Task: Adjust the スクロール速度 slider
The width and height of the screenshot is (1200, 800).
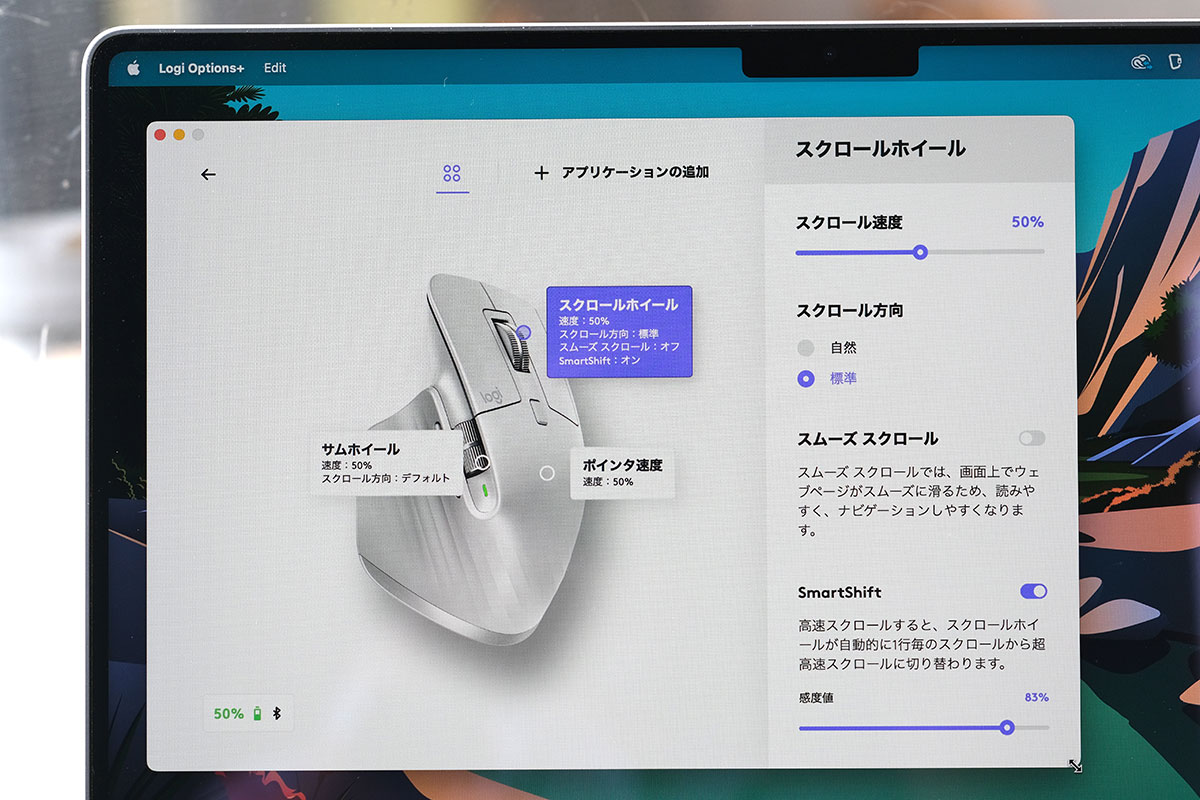Action: pos(920,252)
